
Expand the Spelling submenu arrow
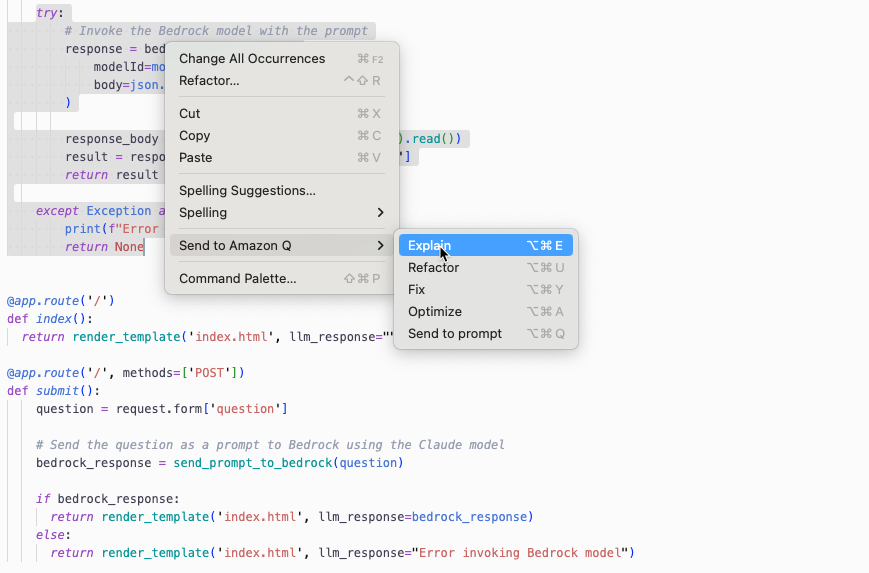point(380,213)
